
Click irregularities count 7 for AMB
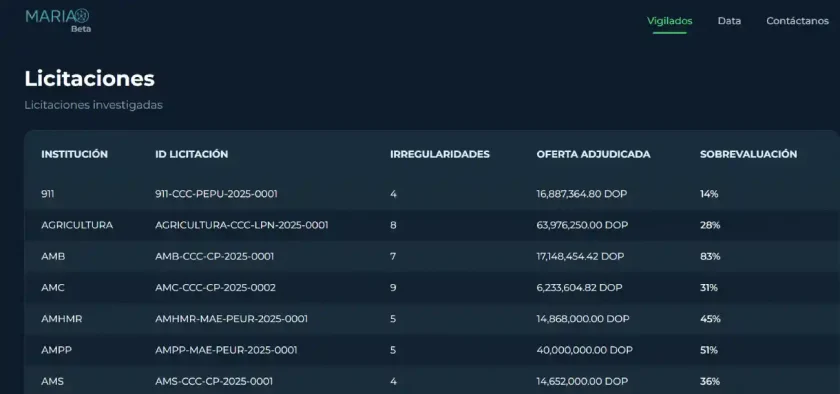pos(393,257)
